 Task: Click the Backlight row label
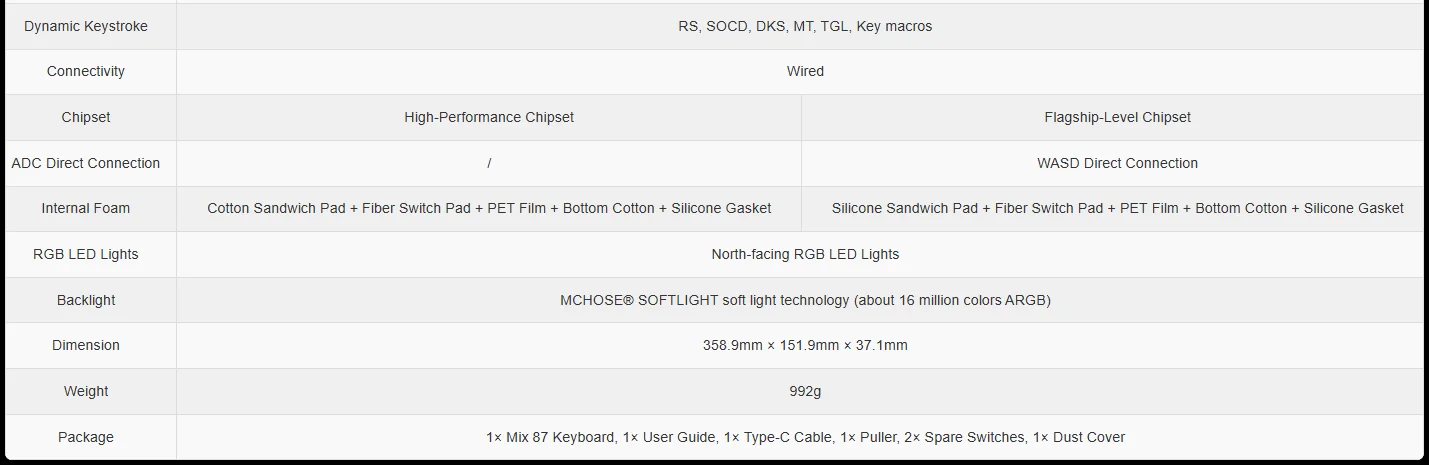pos(86,300)
